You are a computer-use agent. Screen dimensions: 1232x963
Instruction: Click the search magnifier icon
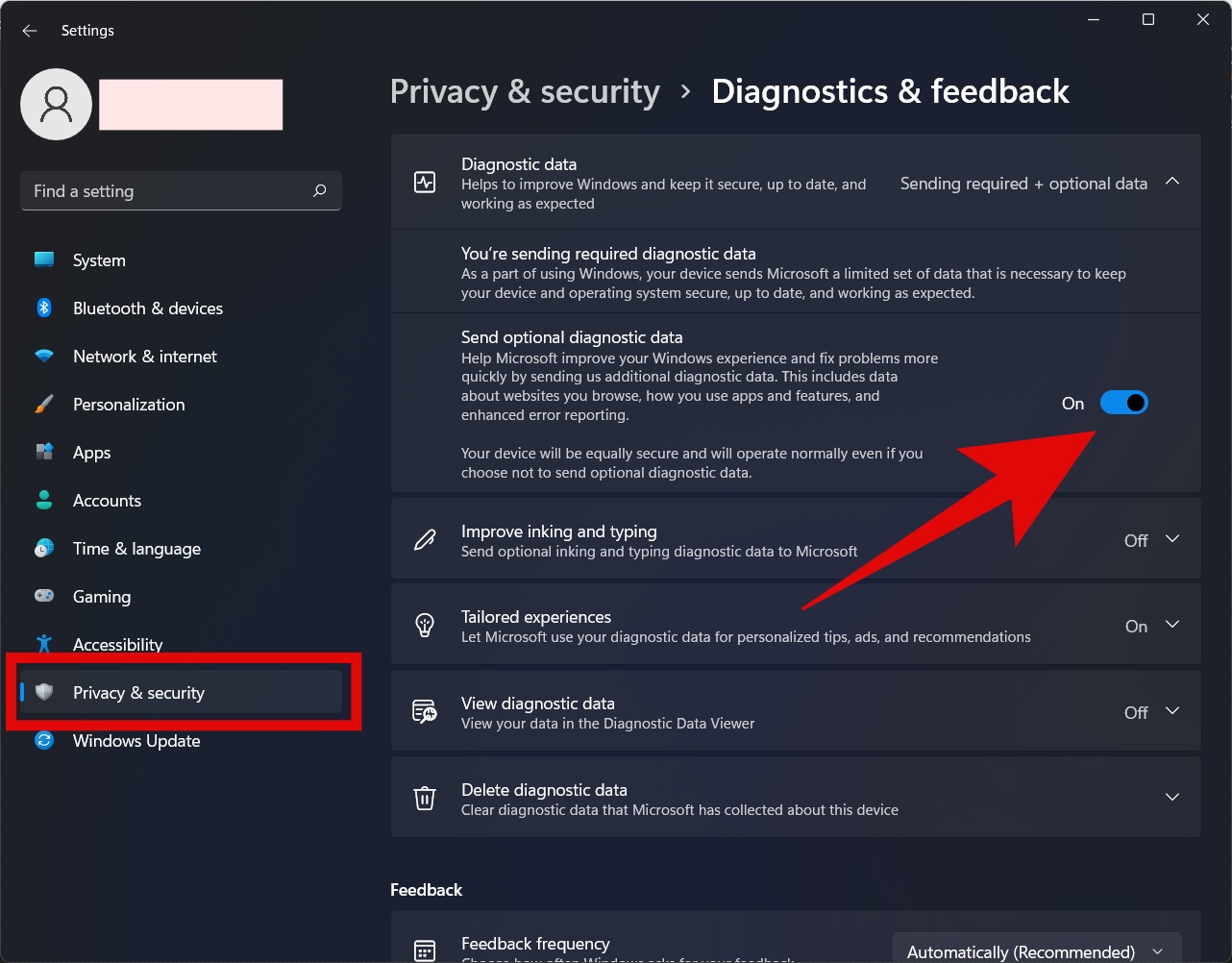point(320,191)
